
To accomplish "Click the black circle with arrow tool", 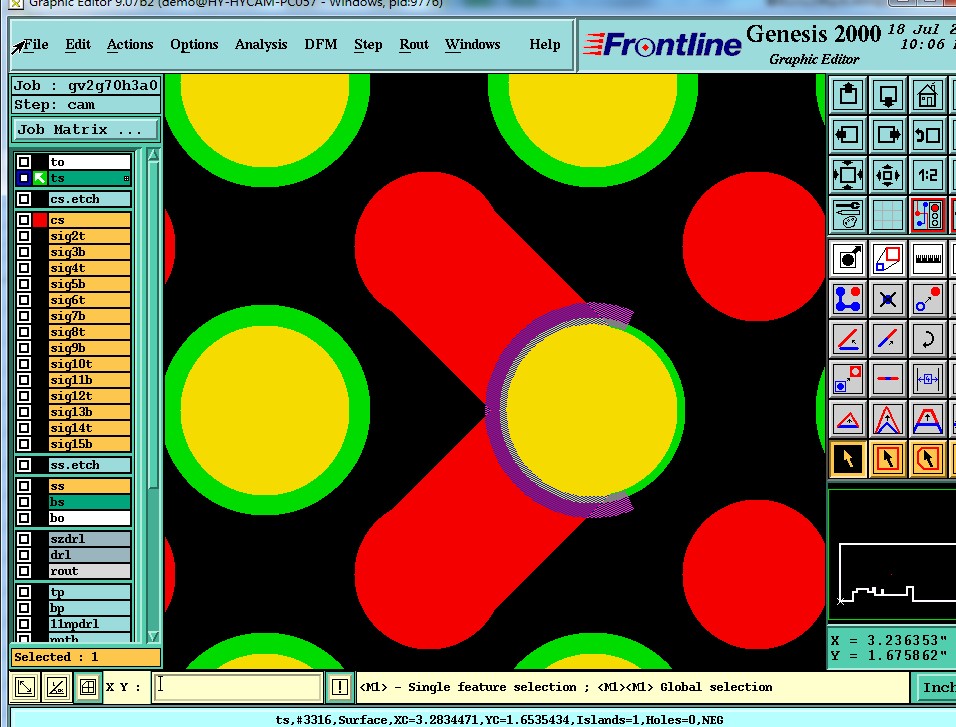I will click(x=848, y=259).
